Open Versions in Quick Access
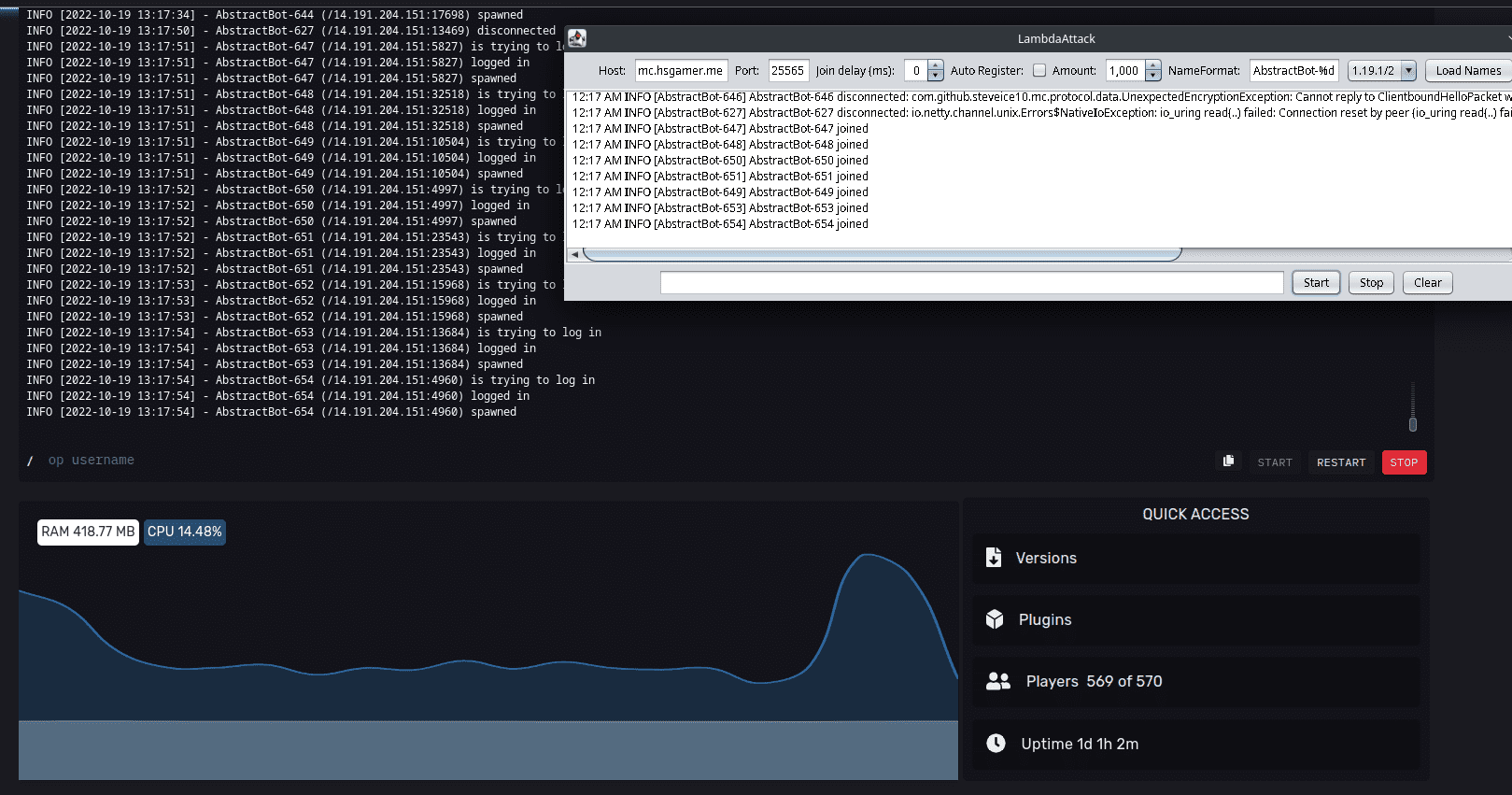 point(1195,559)
